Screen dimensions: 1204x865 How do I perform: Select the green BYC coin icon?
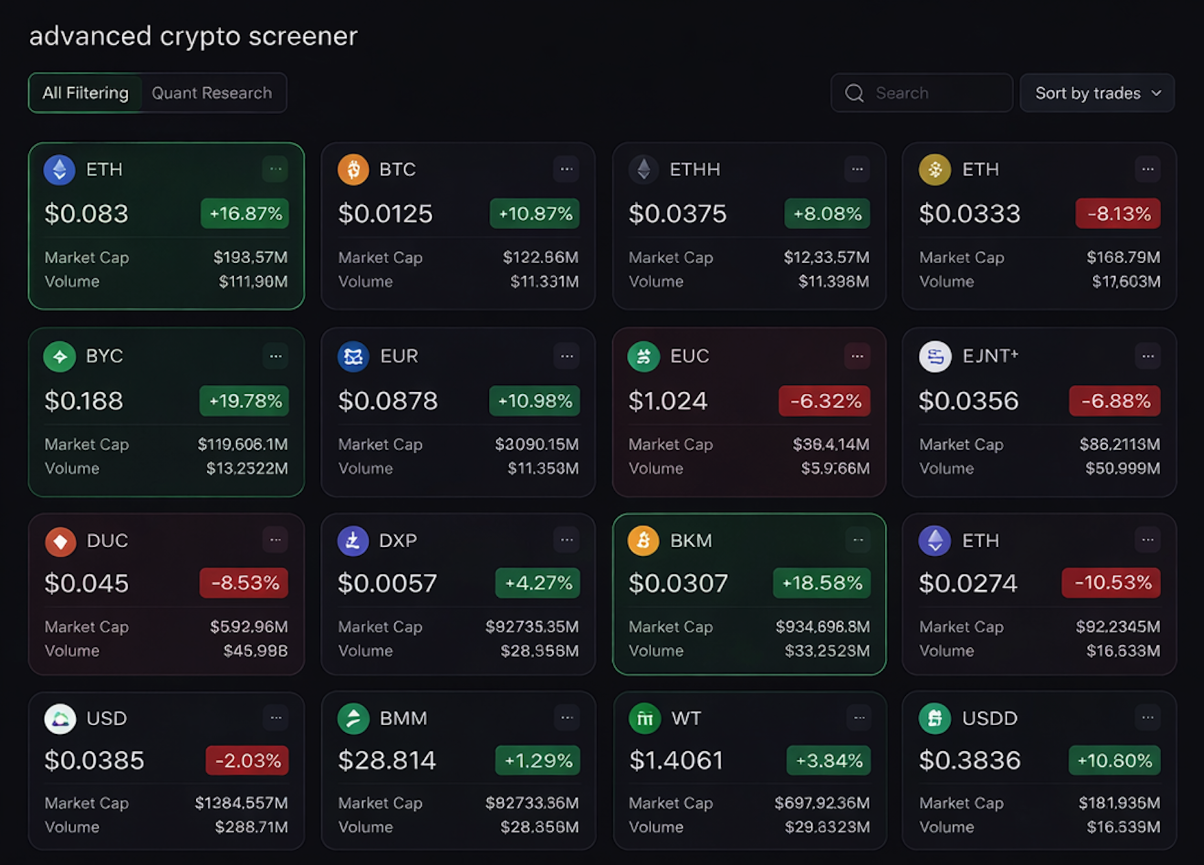(58, 356)
